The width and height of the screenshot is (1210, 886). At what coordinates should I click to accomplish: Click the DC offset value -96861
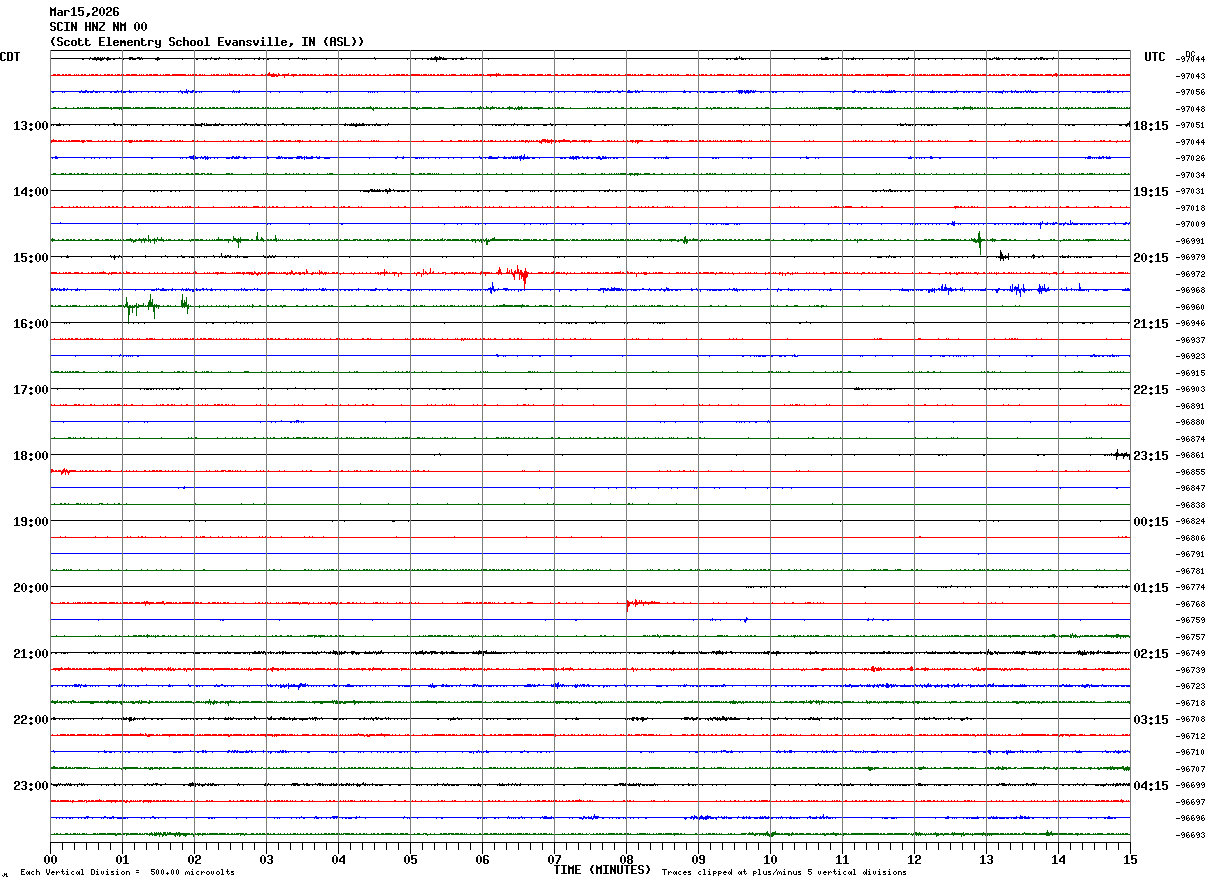pyautogui.click(x=1190, y=455)
